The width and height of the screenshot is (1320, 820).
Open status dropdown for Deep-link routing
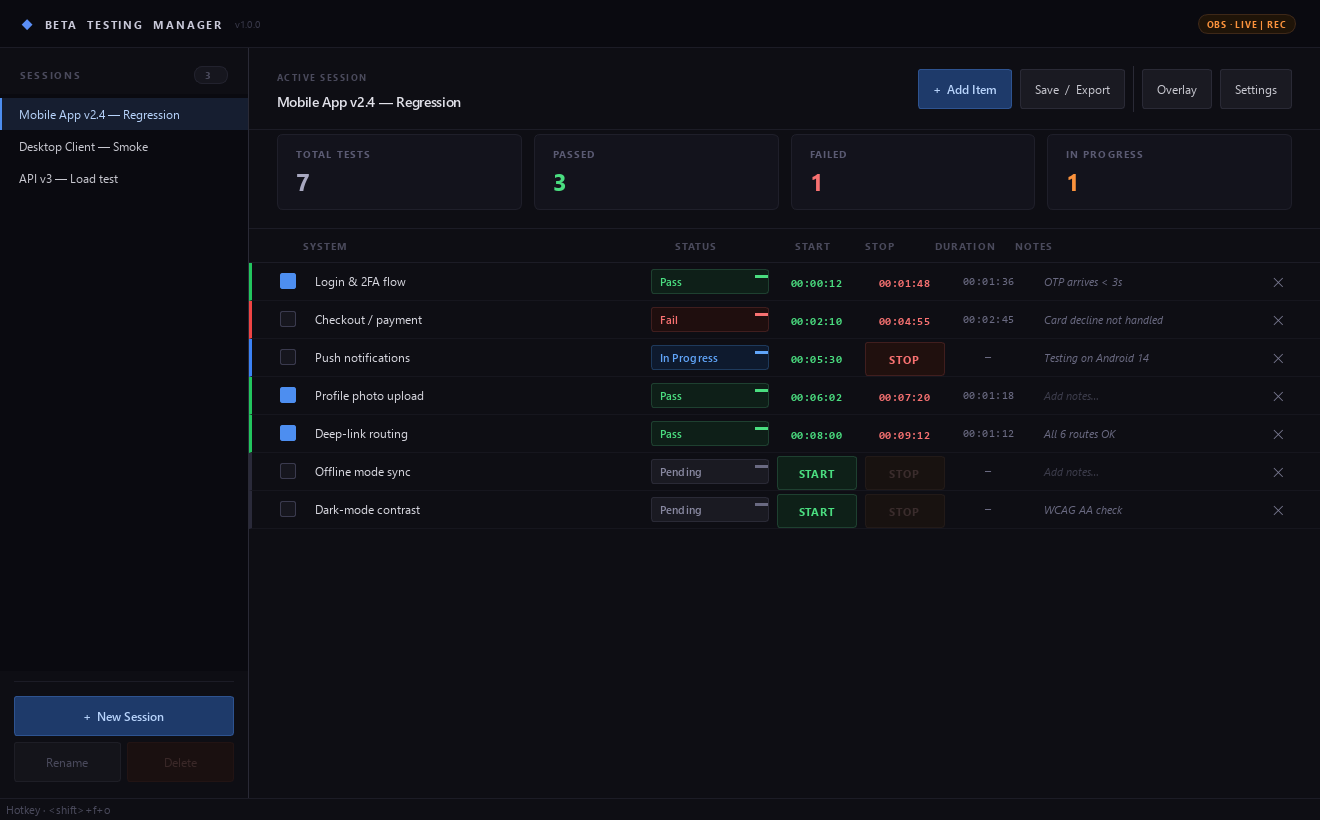click(710, 434)
